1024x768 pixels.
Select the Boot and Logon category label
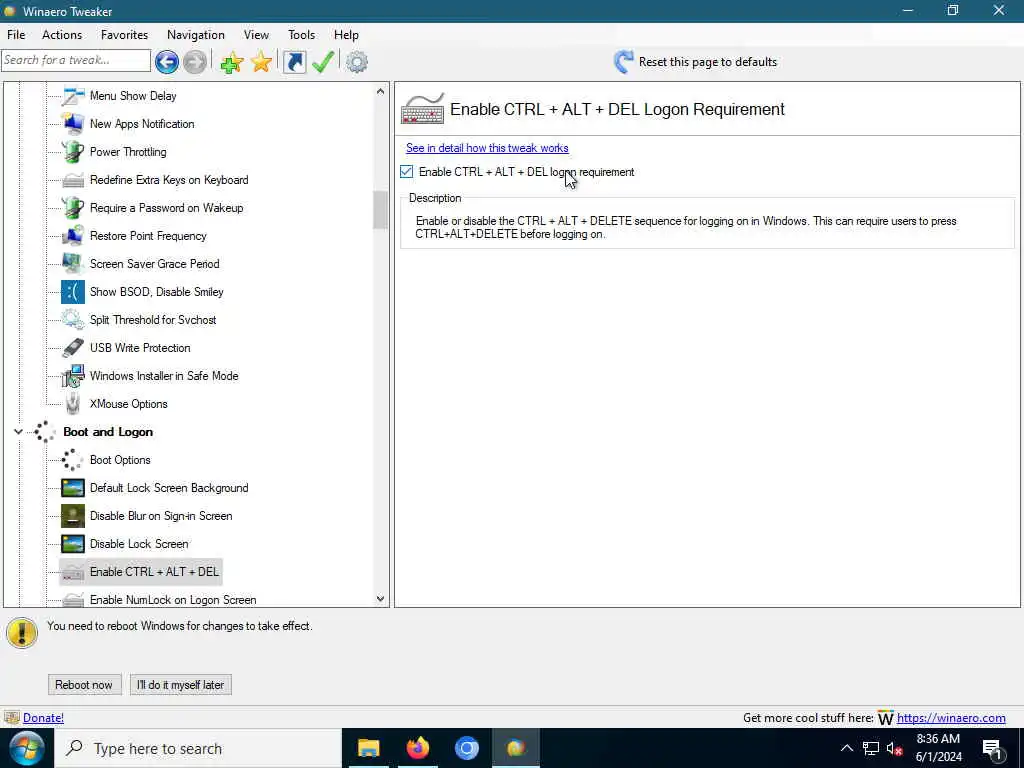[x=108, y=432]
